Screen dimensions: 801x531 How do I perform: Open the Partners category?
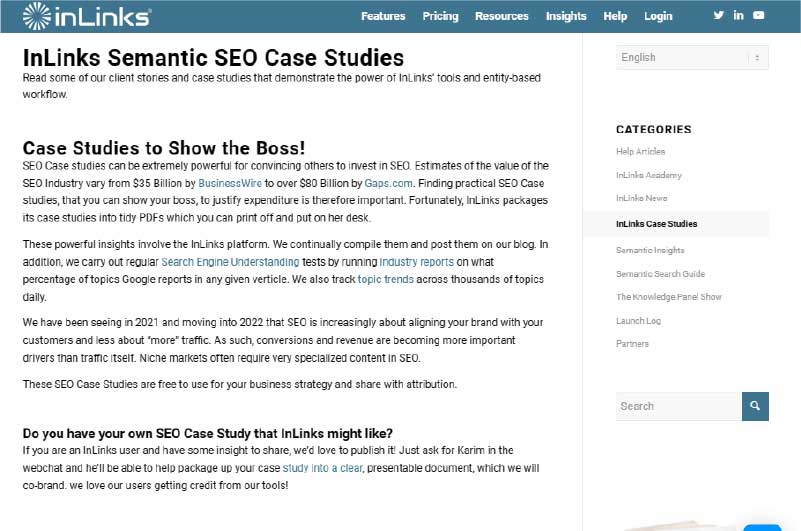pos(632,343)
